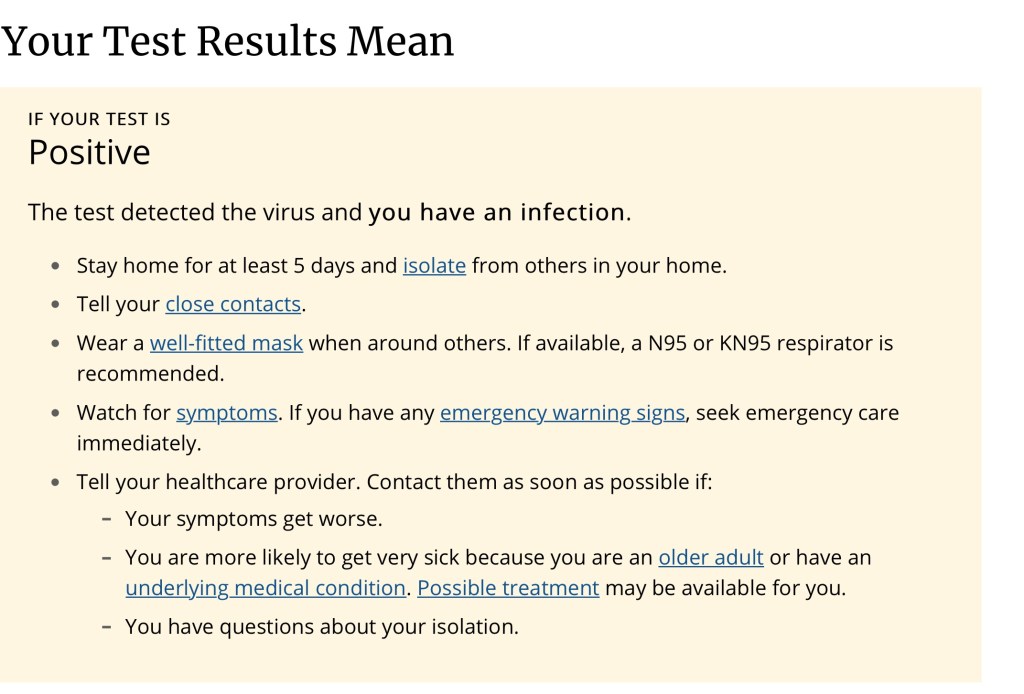The height and width of the screenshot is (694, 1024).
Task: Follow the "Possible treatment" link
Action: pos(508,588)
